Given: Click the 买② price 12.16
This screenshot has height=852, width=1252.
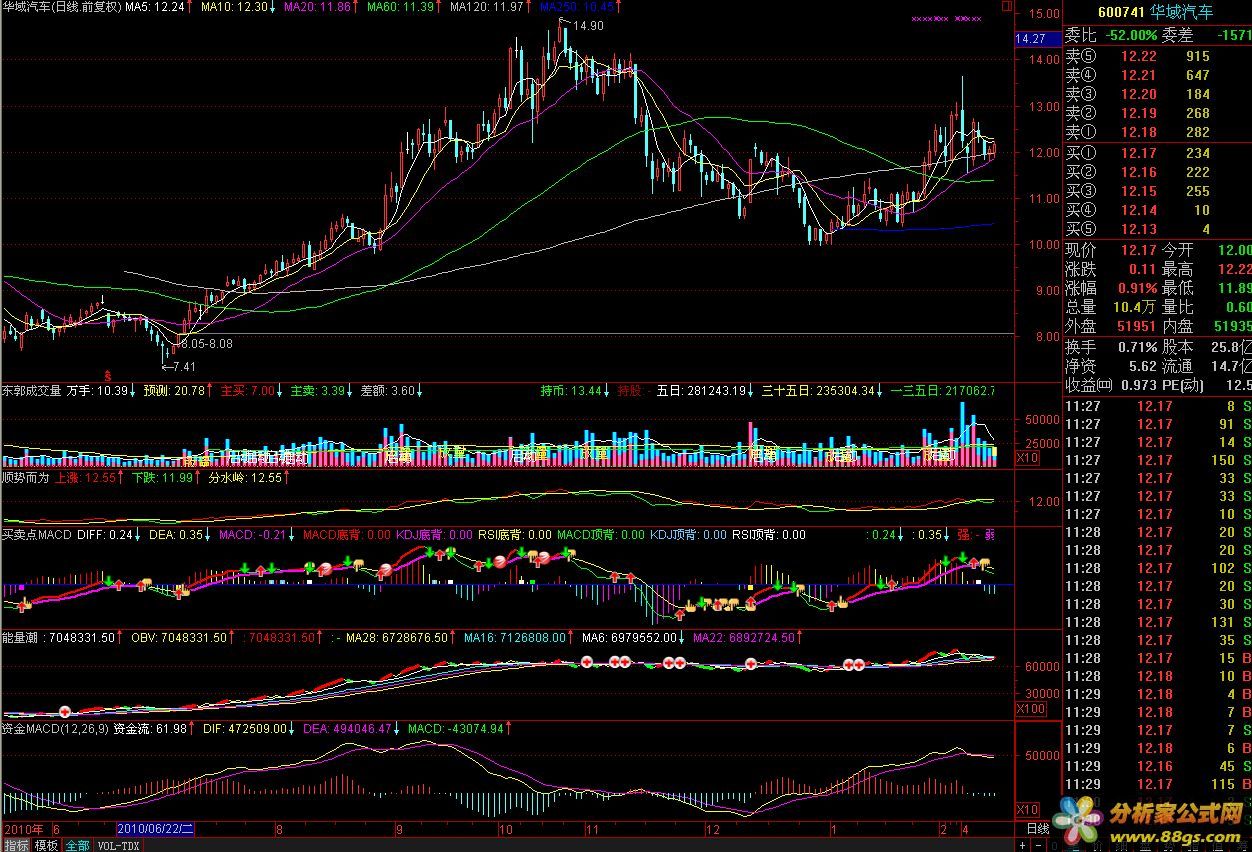Looking at the screenshot, I should tap(1138, 172).
